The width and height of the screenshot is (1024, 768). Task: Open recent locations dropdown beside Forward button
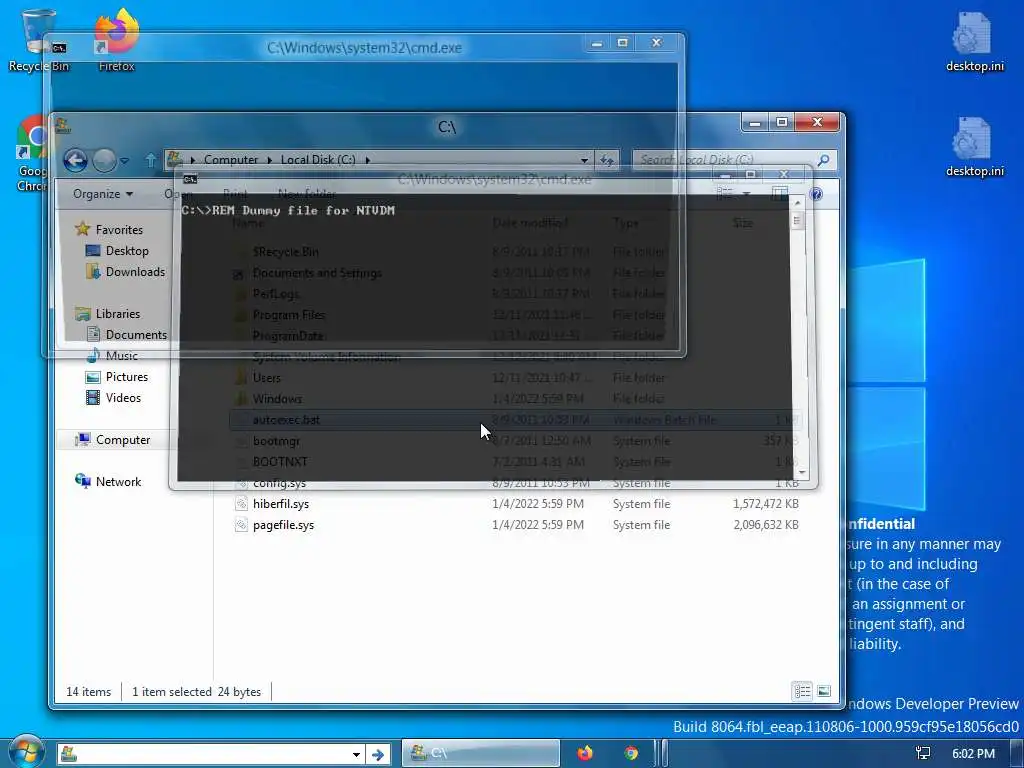coord(125,160)
